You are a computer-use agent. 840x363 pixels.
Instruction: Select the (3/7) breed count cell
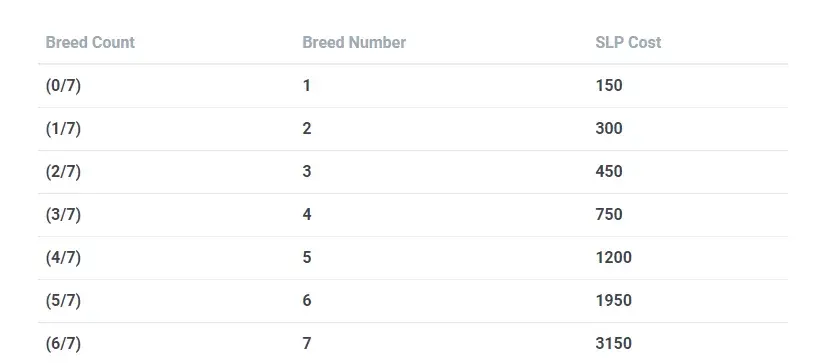[x=63, y=215]
